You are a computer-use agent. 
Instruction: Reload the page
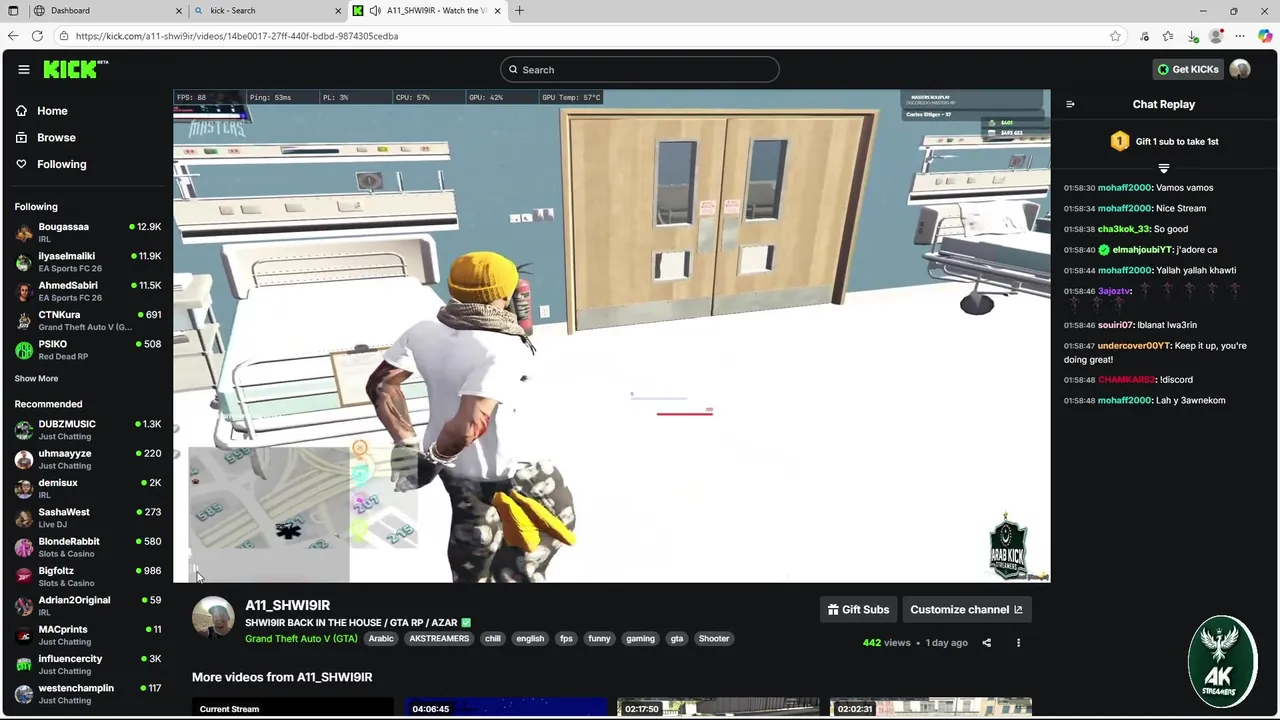(37, 36)
